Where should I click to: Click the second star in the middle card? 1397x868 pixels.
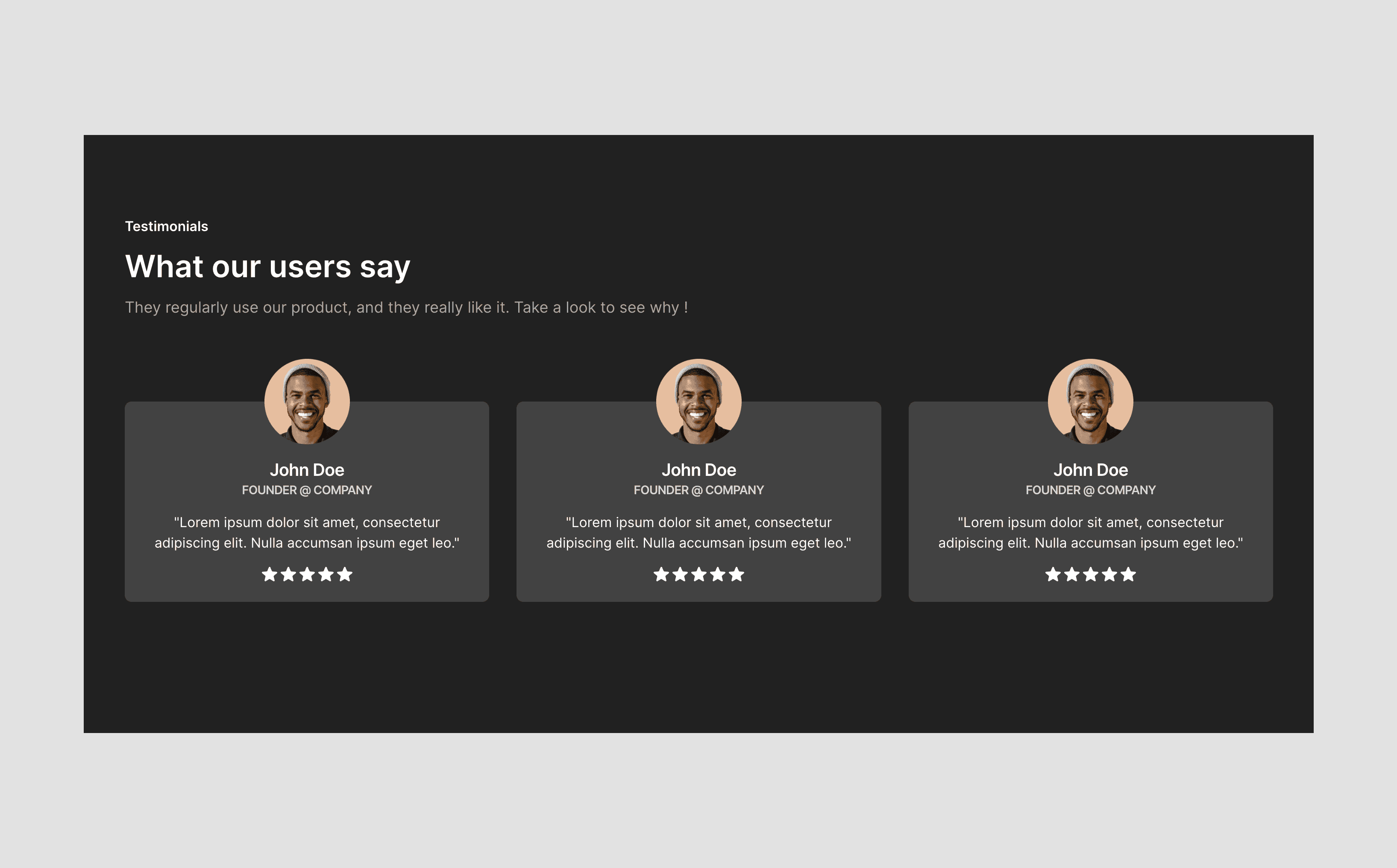pyautogui.click(x=681, y=574)
